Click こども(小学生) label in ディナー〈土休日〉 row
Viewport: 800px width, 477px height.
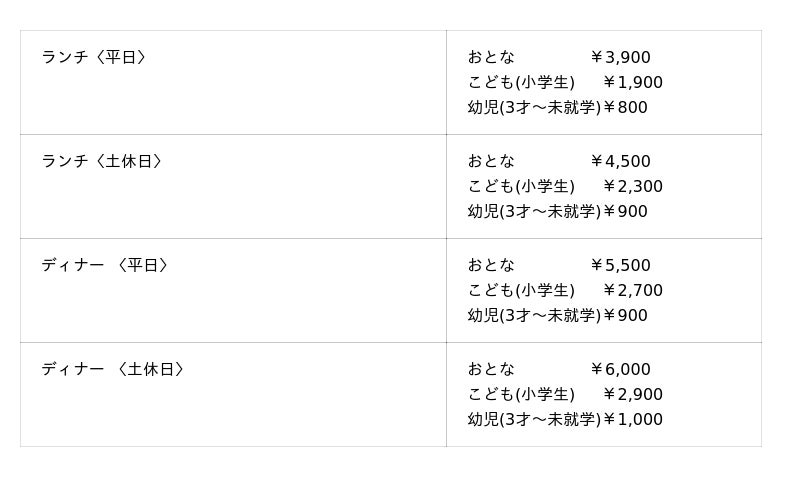(x=521, y=395)
